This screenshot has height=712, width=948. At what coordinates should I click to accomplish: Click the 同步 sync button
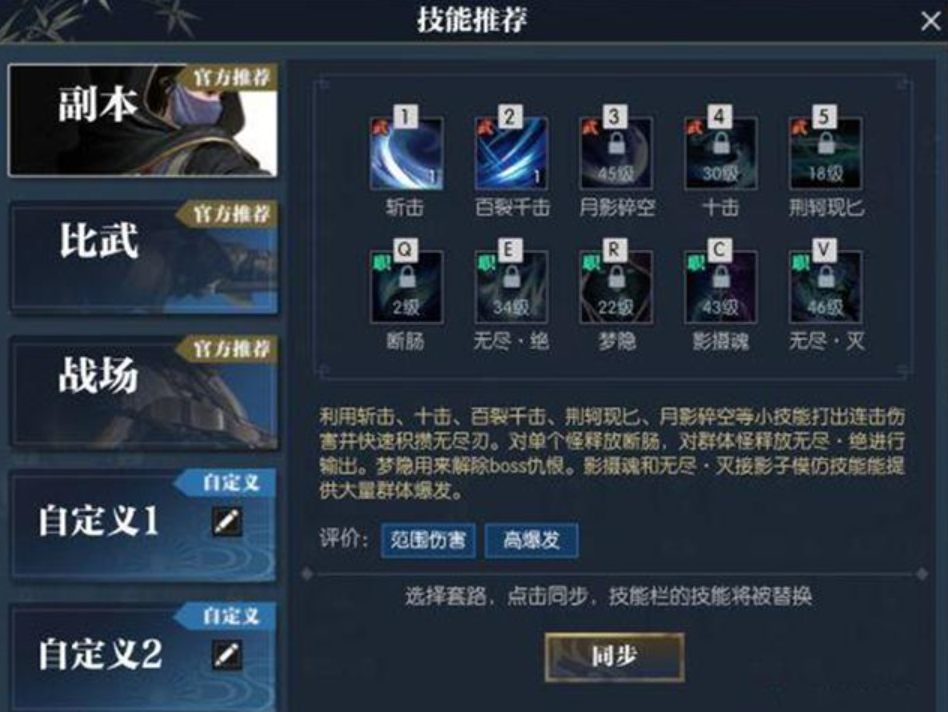tap(615, 657)
